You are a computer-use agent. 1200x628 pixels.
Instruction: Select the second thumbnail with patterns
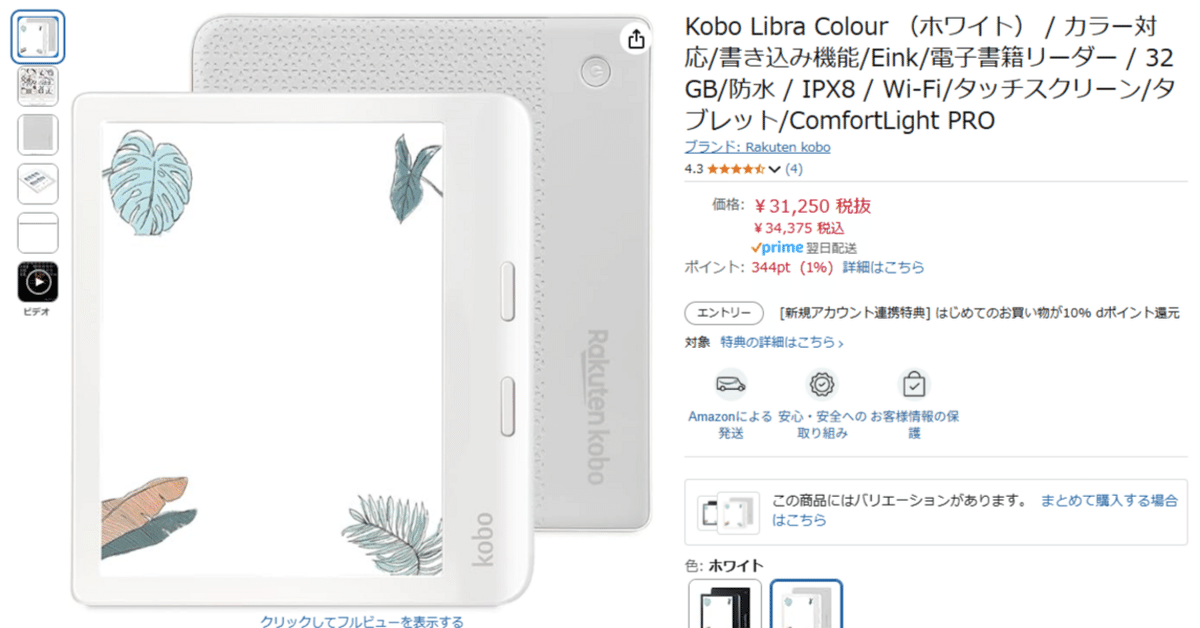pyautogui.click(x=38, y=86)
